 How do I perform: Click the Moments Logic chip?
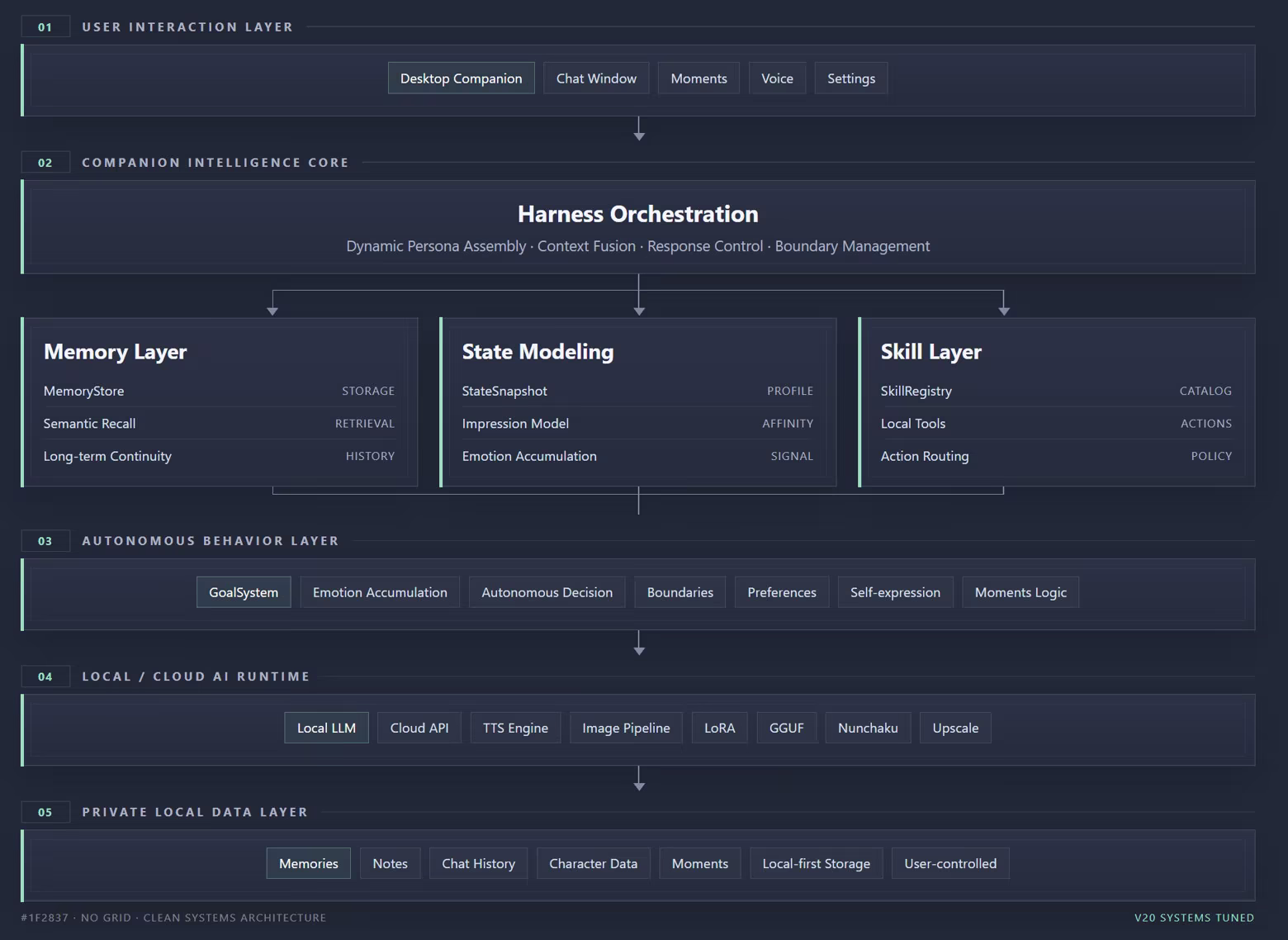[1020, 592]
